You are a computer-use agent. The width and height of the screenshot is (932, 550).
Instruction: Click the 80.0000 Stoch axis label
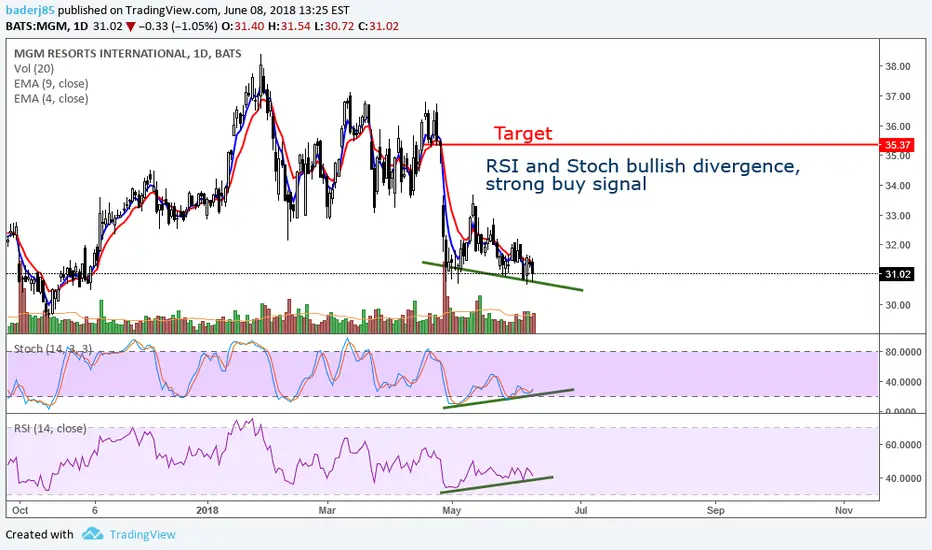click(x=903, y=352)
